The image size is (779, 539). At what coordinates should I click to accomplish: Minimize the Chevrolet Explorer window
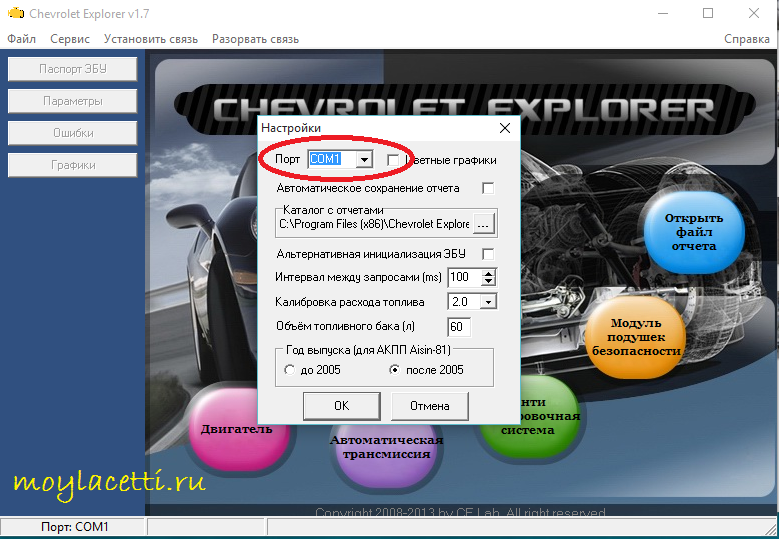663,13
